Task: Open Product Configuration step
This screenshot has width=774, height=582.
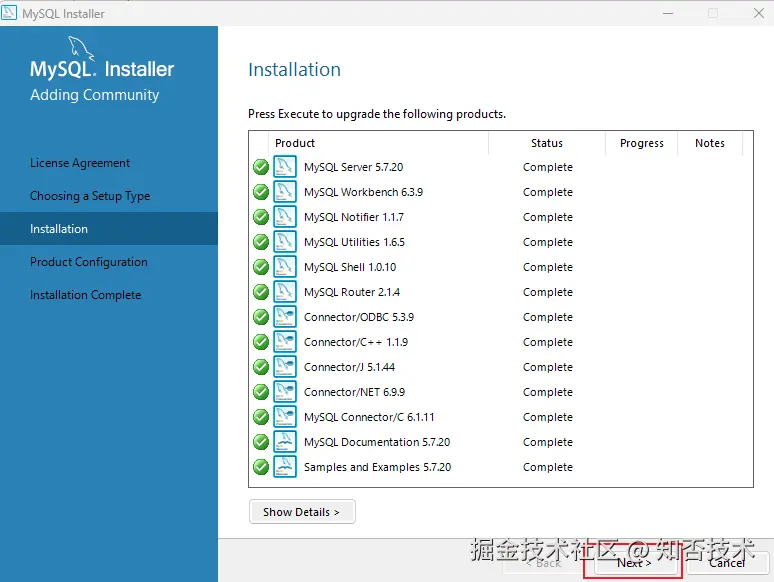Action: [88, 262]
